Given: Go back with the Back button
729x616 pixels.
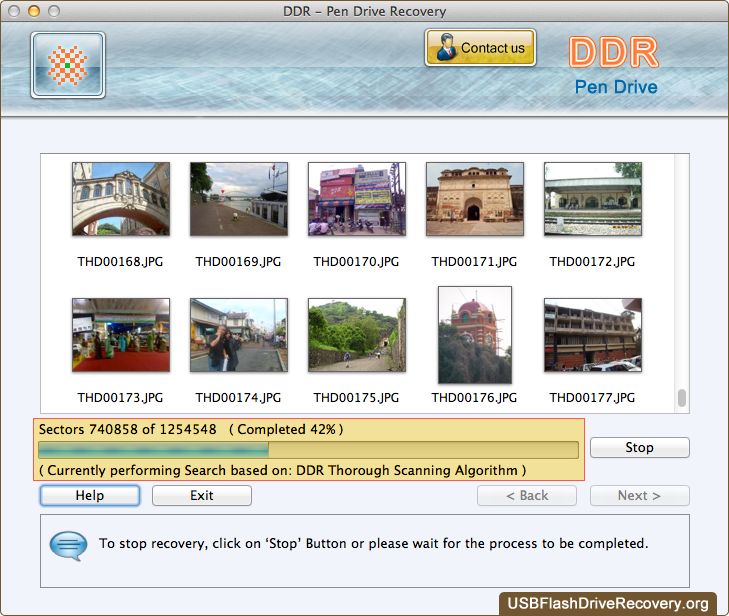Looking at the screenshot, I should pos(527,495).
